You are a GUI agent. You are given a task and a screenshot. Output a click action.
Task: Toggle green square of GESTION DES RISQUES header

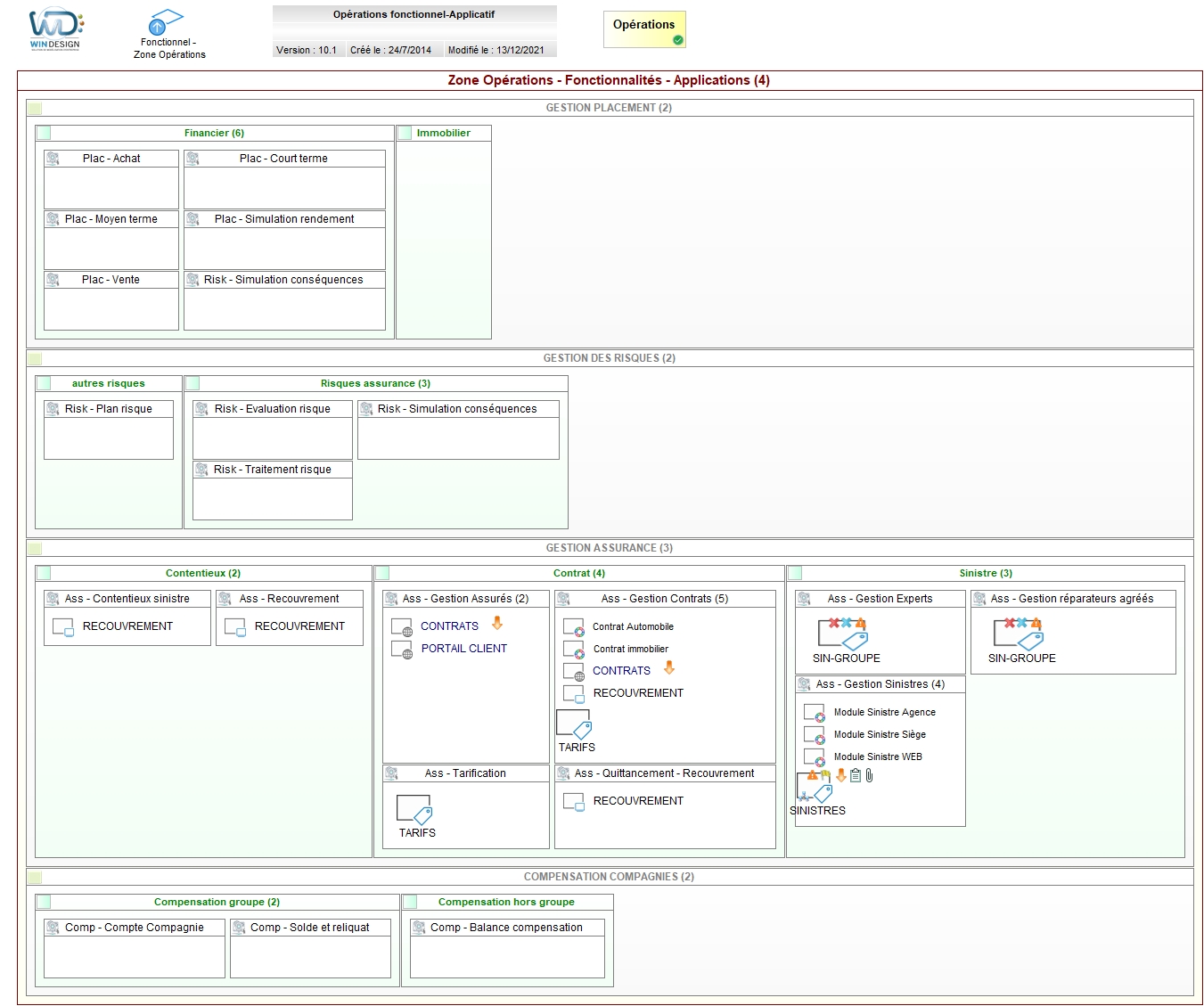pyautogui.click(x=35, y=359)
